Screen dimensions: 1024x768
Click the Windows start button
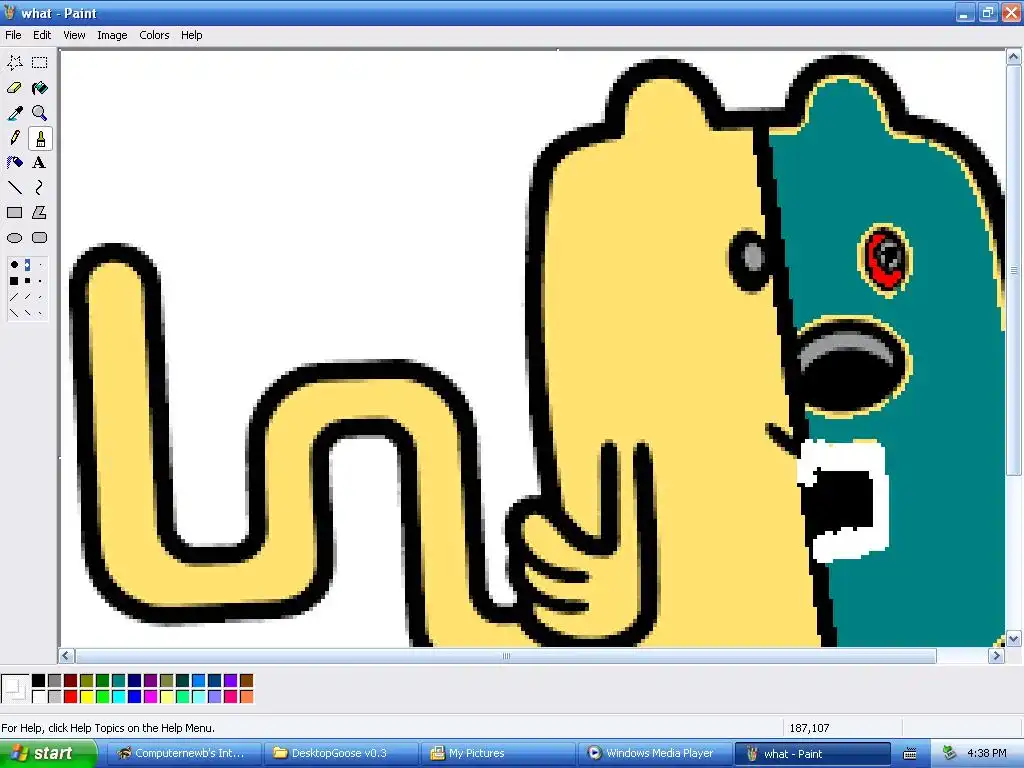point(48,753)
